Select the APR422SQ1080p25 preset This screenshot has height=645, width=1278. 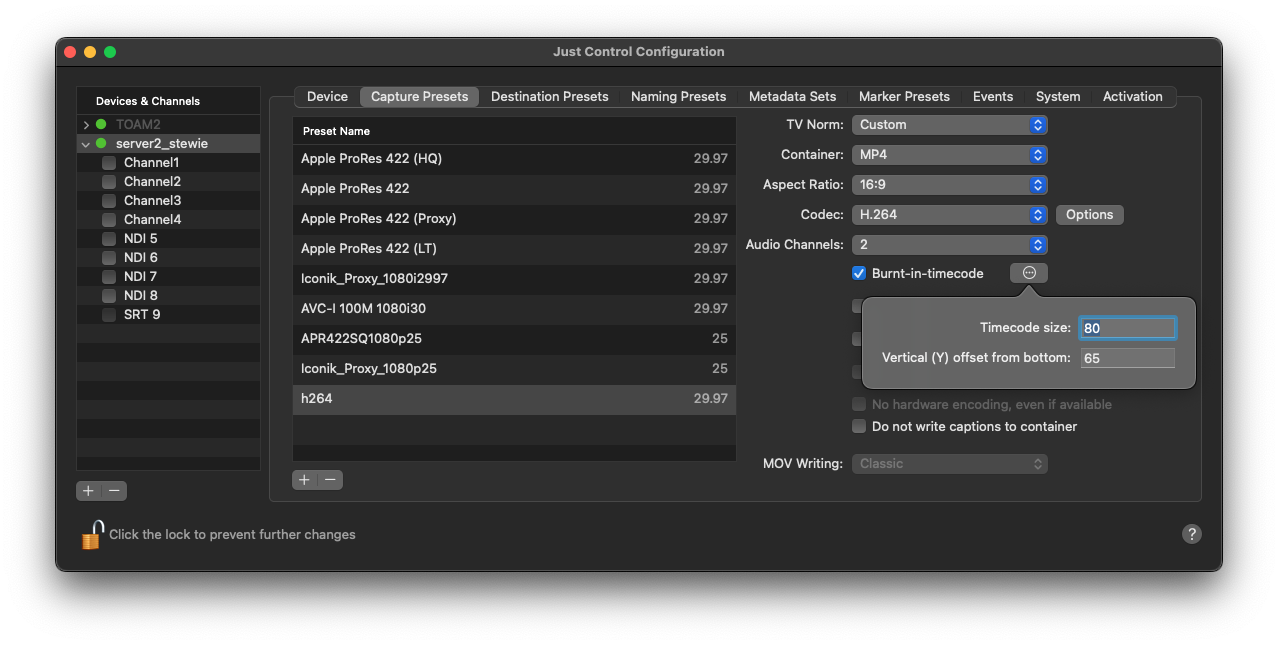514,339
